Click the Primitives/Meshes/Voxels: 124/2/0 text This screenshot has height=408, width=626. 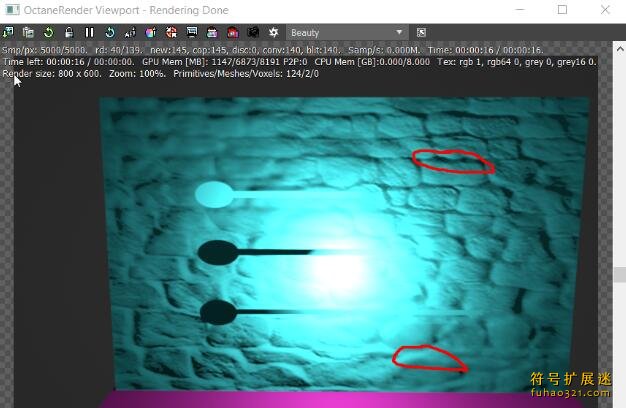[x=246, y=74]
